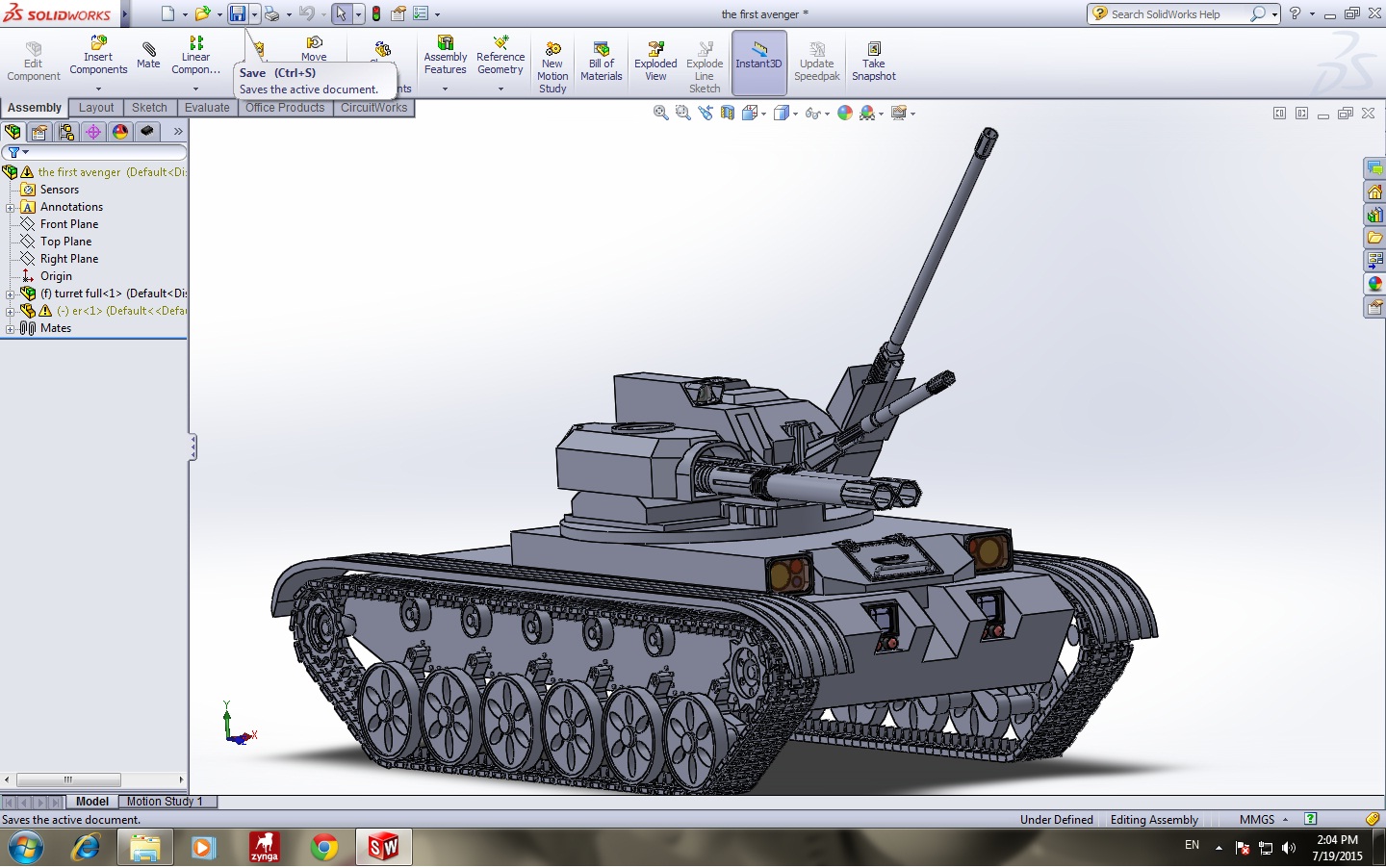Open ConfigurationManager tab icon
Screen dimensions: 1386x868
click(x=66, y=132)
